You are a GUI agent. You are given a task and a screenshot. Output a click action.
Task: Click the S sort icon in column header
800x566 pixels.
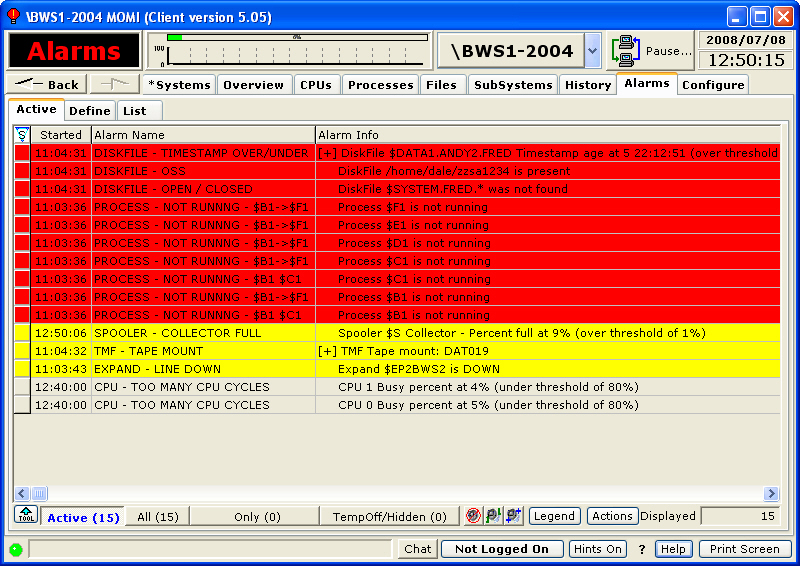coord(22,134)
